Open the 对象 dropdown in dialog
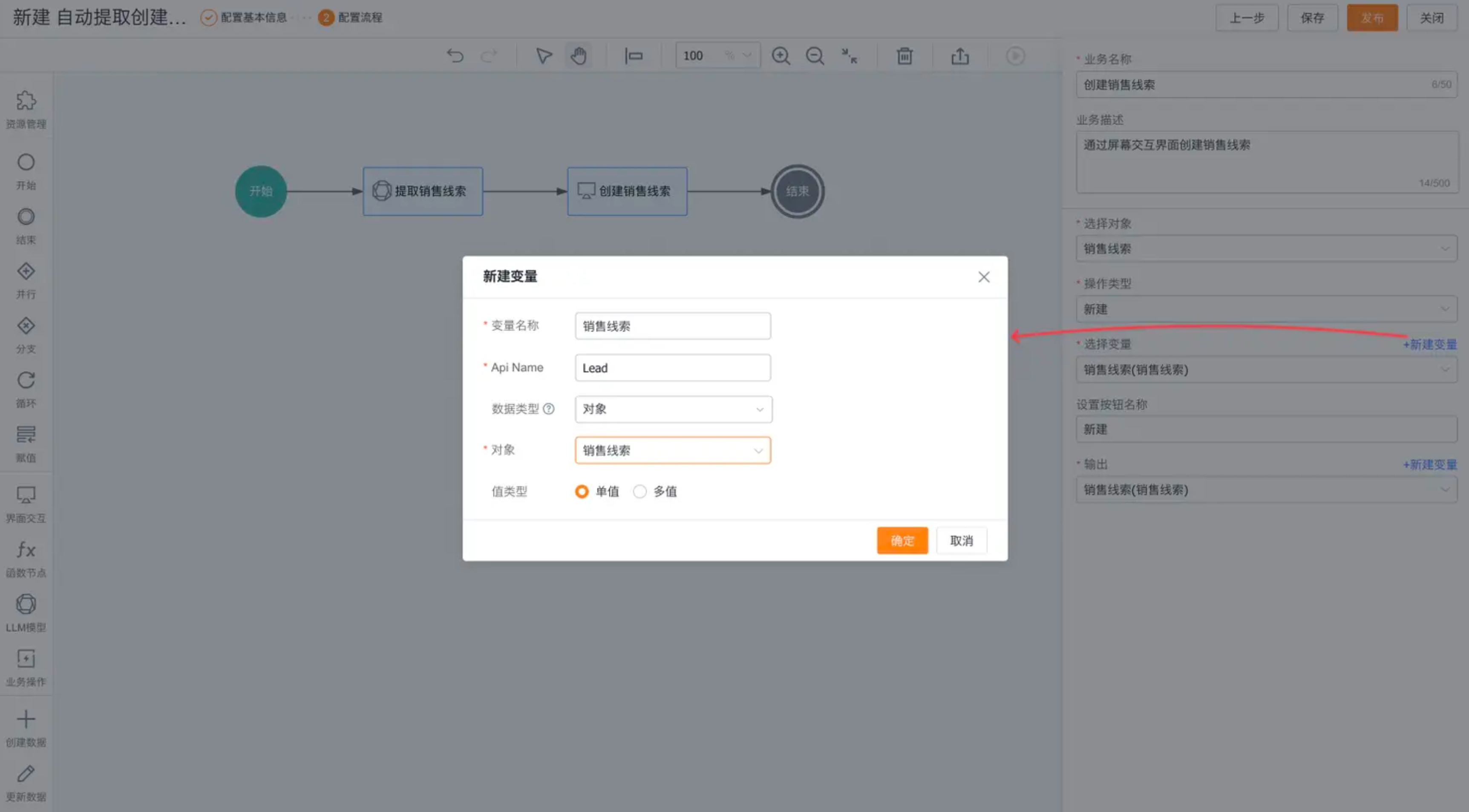This screenshot has height=812, width=1469. [x=673, y=450]
